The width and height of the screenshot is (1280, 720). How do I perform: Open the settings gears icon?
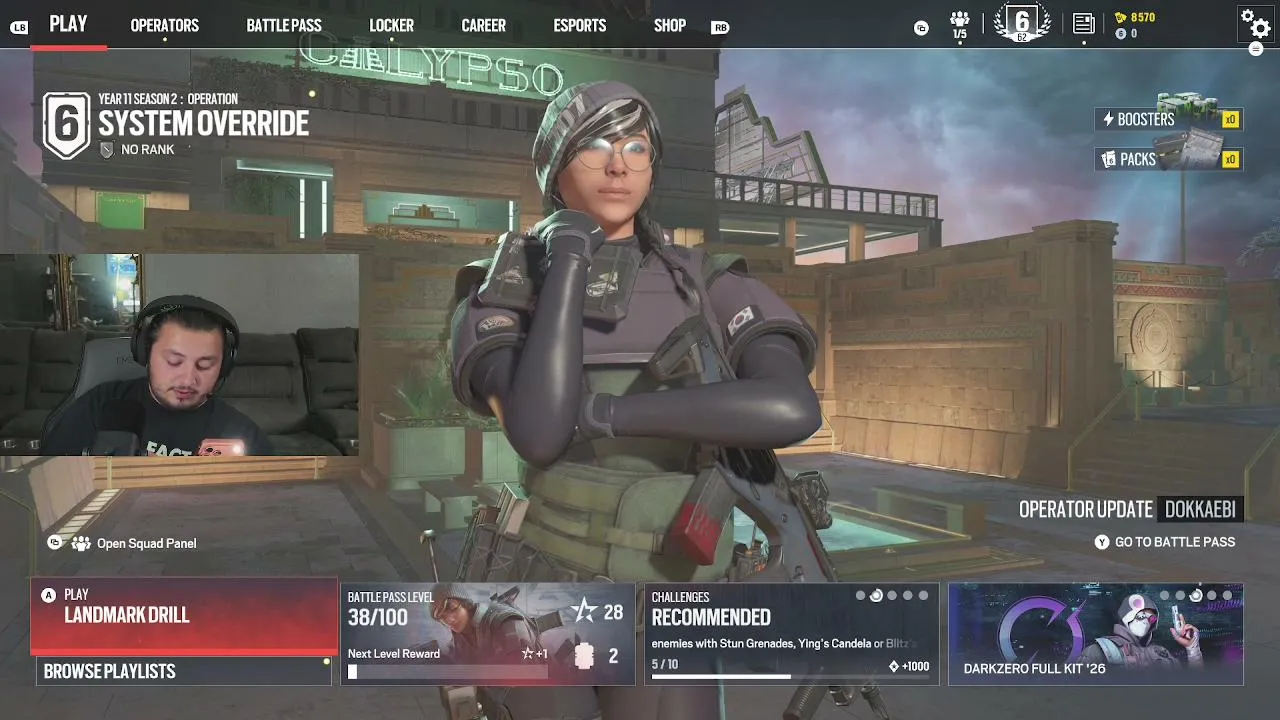pos(1255,22)
